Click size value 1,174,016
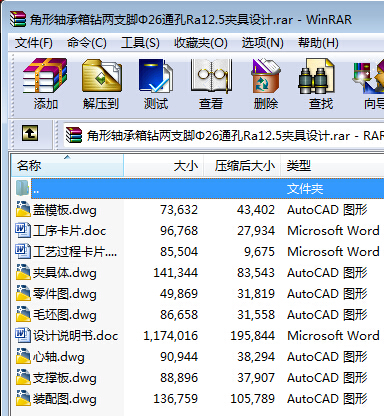This screenshot has width=384, height=416. 171,336
